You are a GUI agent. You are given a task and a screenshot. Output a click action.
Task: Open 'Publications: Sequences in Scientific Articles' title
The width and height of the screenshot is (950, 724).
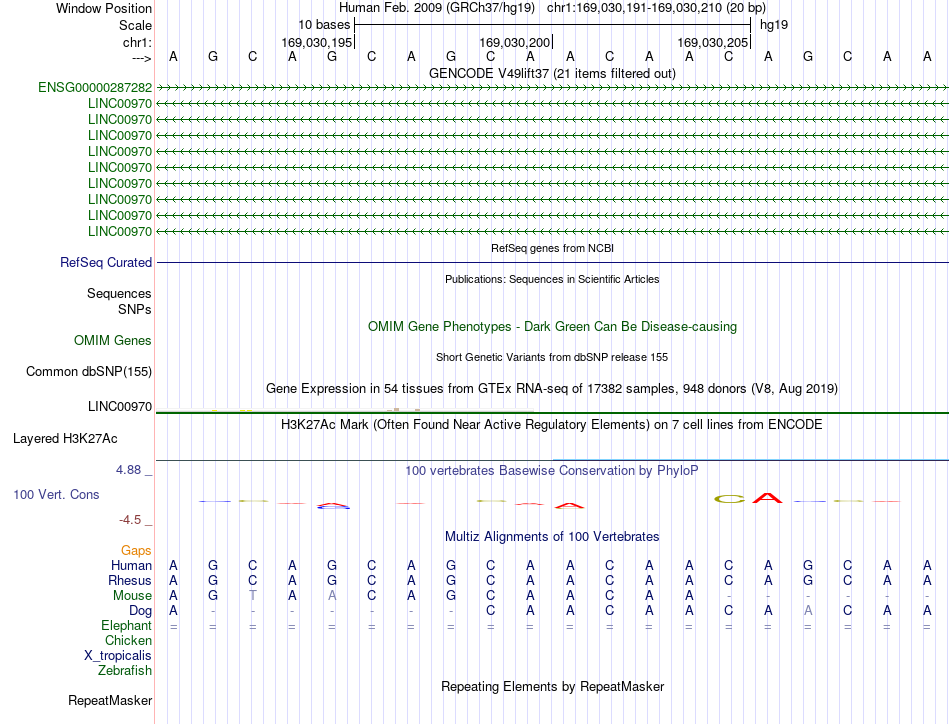point(552,279)
